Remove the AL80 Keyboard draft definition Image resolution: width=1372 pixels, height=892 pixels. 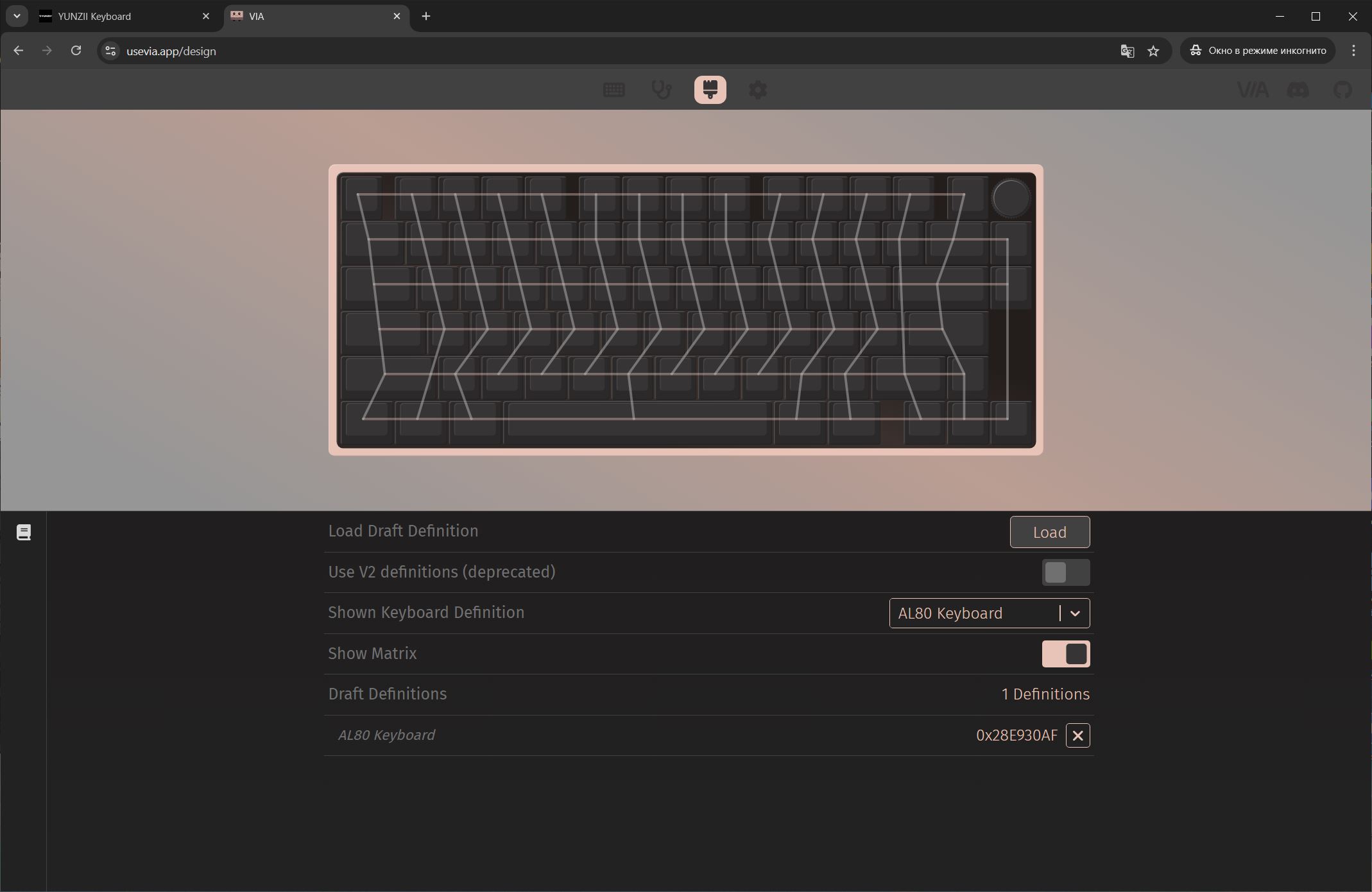pos(1077,735)
